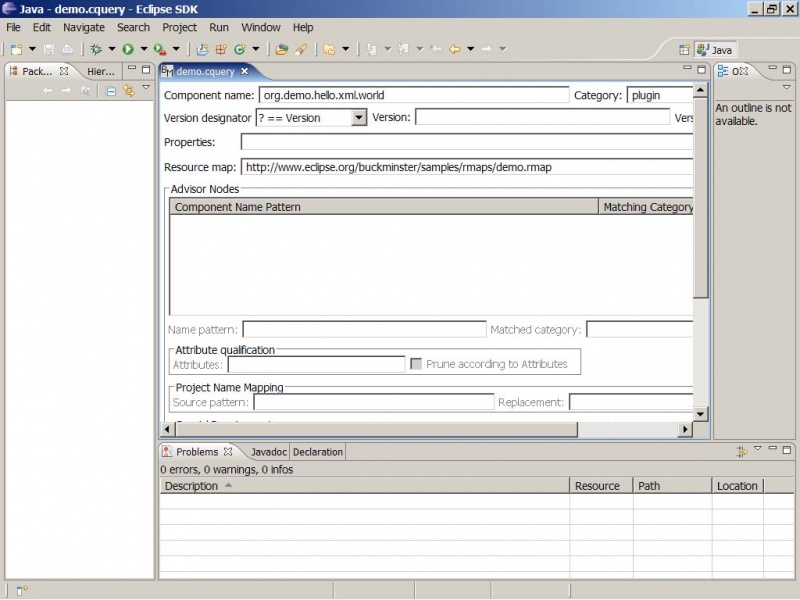Click the Print icon in toolbar
800x600 pixels.
(67, 49)
